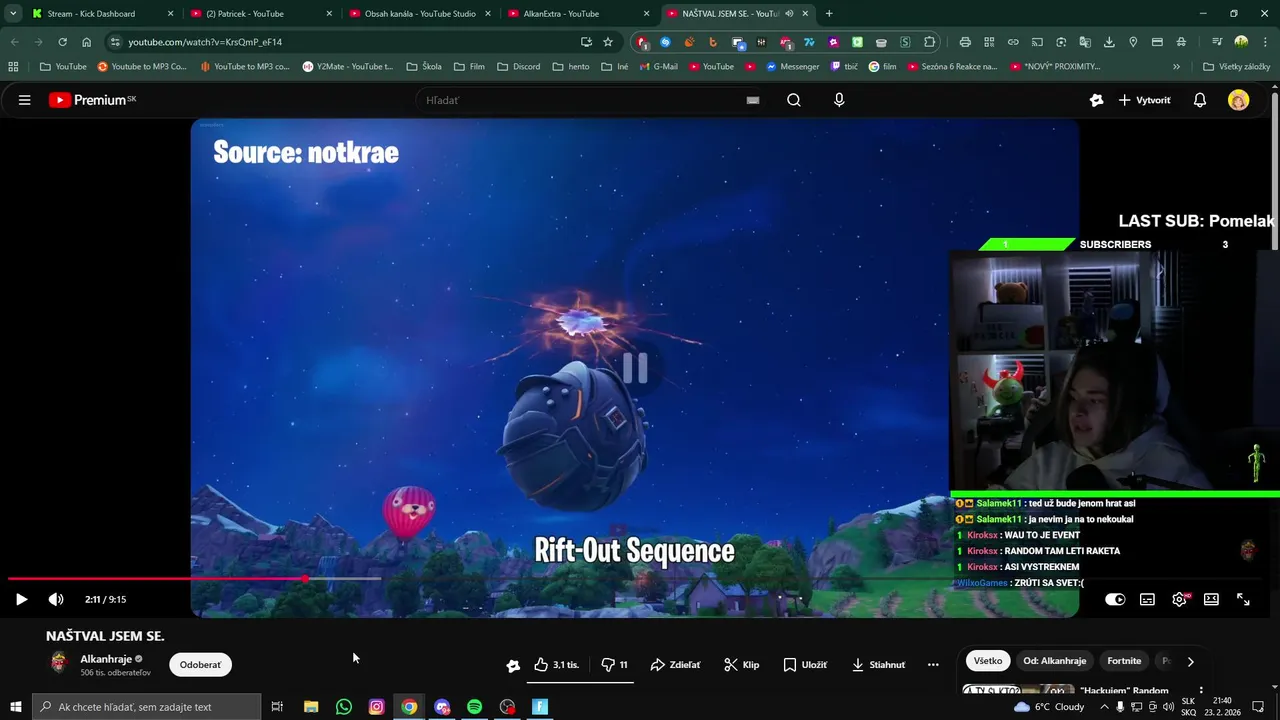The height and width of the screenshot is (720, 1280).
Task: Open YouTube notifications bell
Action: point(1200,100)
